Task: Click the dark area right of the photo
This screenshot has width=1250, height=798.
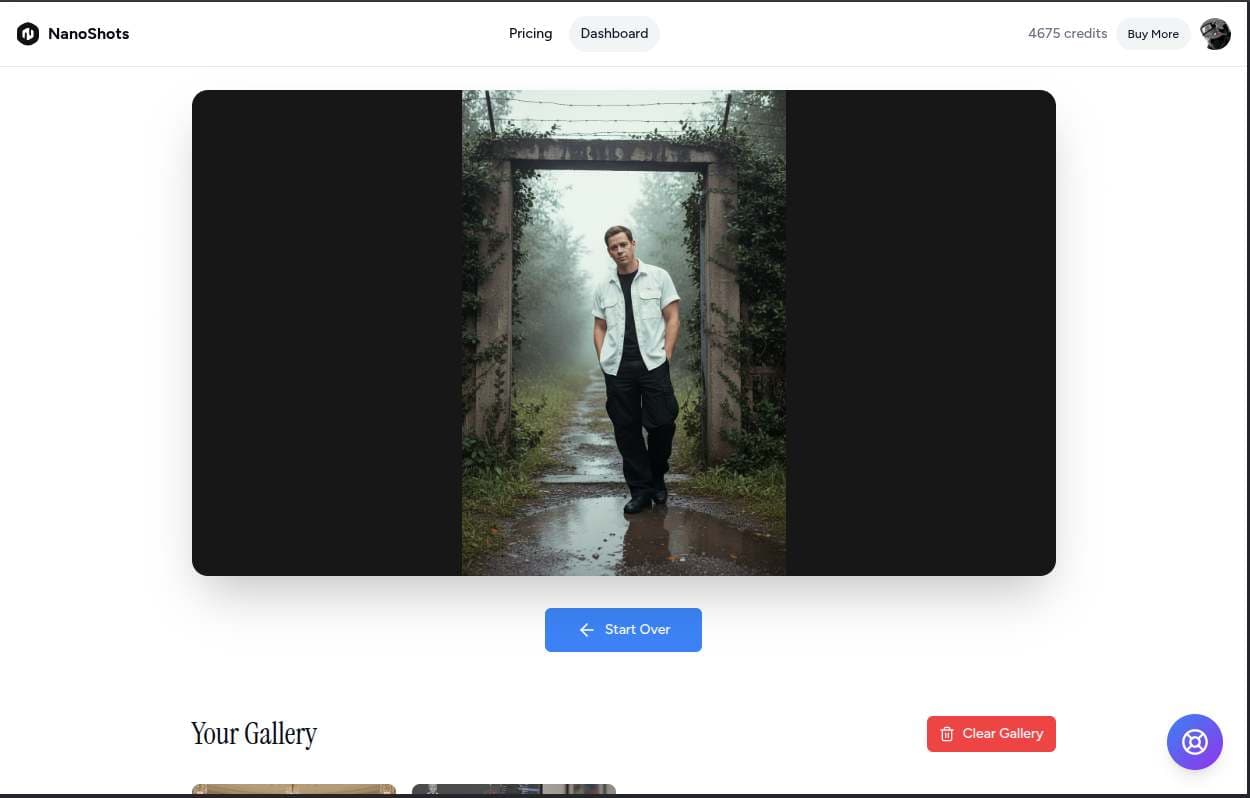Action: [920, 332]
